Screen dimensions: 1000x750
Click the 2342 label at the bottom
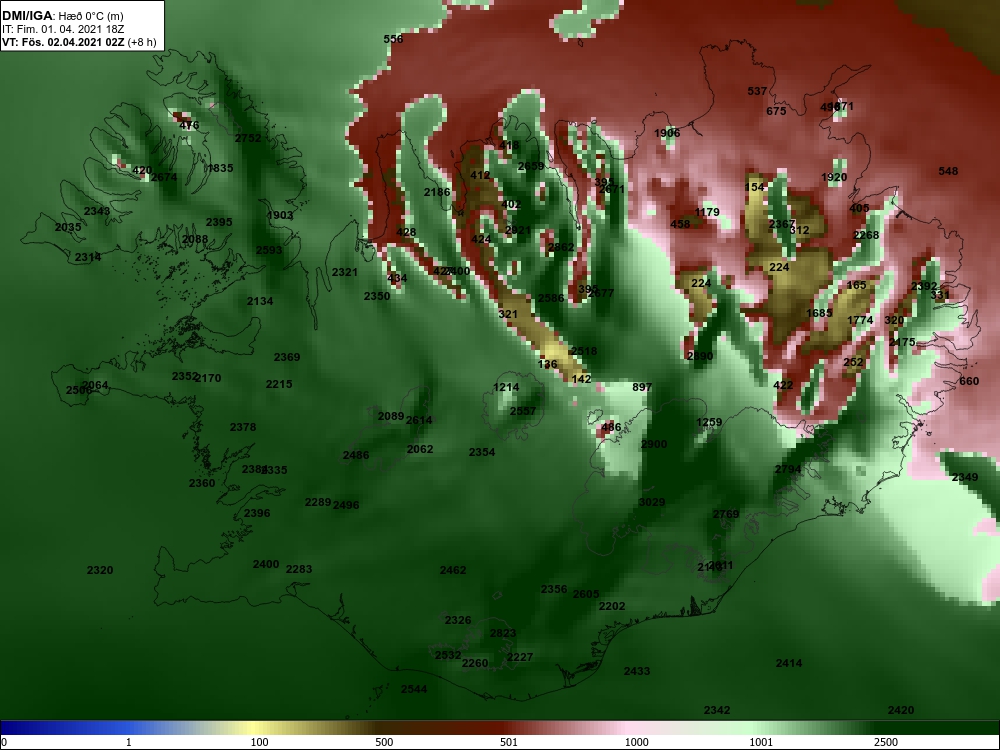click(717, 710)
